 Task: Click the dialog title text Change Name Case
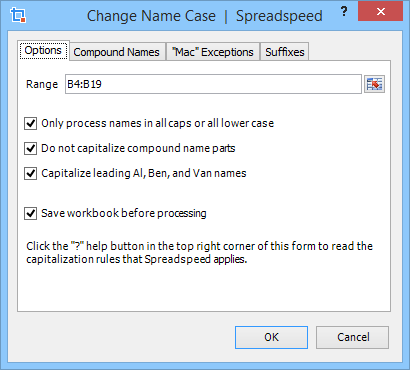(x=151, y=16)
